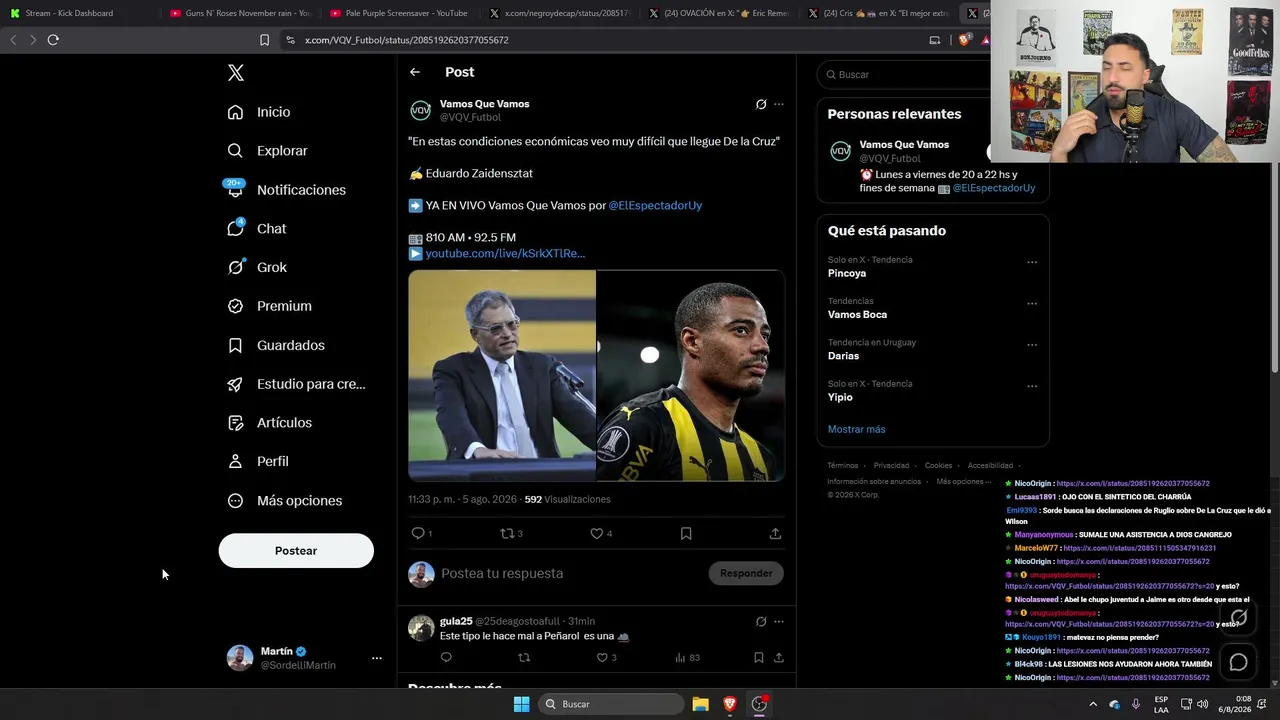View analytics on gula25's comment
This screenshot has width=1280, height=720.
(680, 658)
